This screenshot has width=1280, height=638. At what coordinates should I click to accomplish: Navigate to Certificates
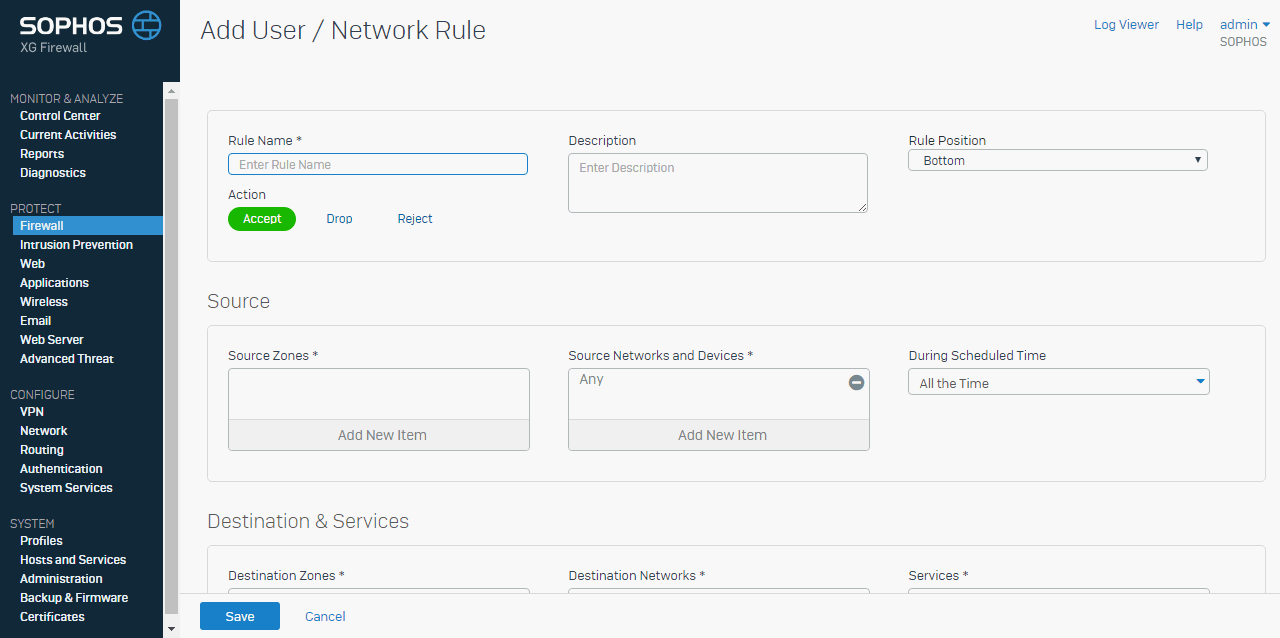(x=52, y=617)
